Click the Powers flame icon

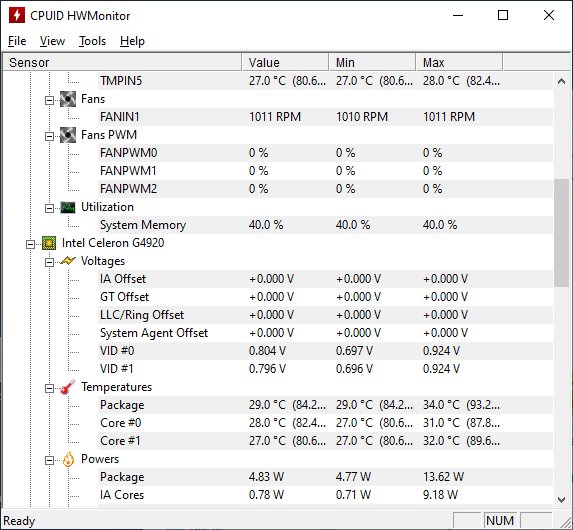click(x=68, y=459)
